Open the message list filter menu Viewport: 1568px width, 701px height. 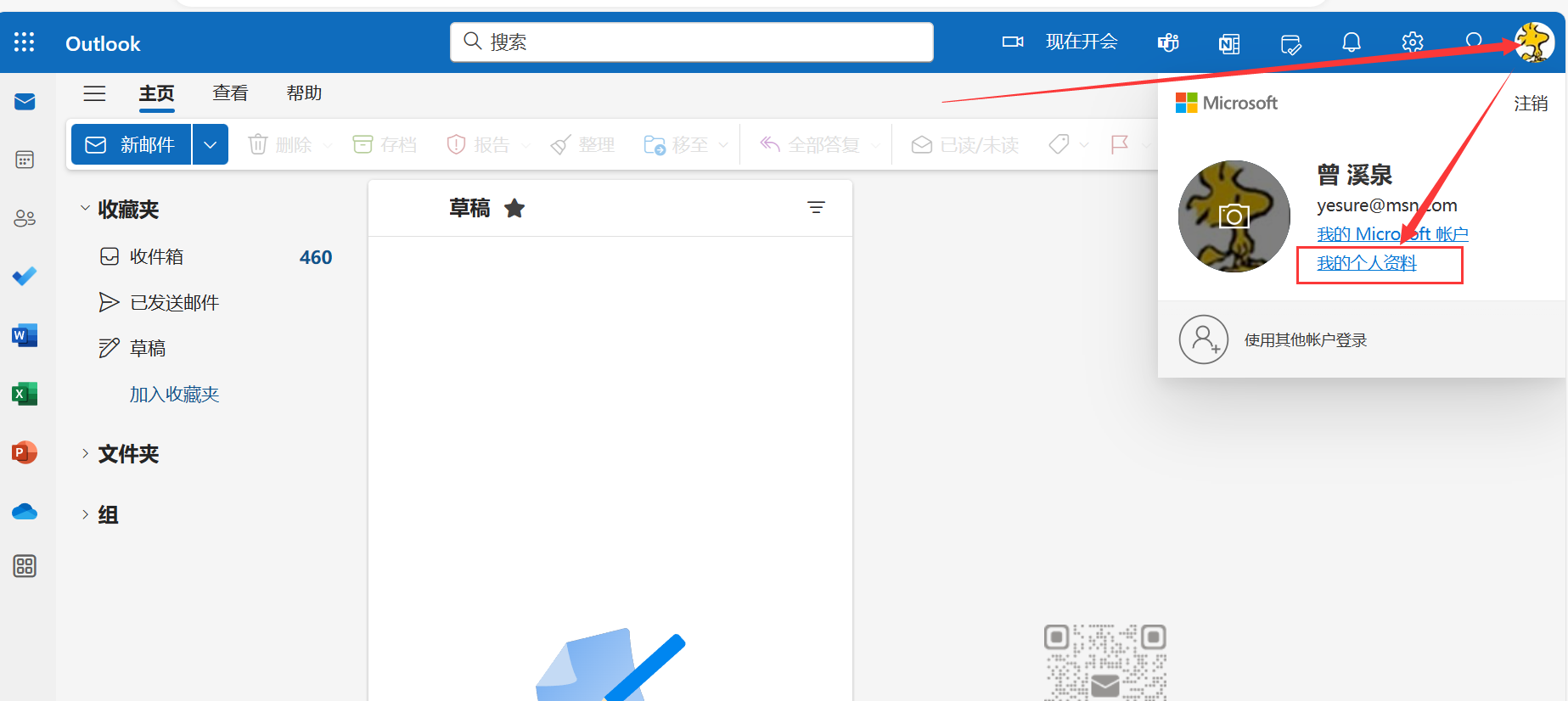(x=816, y=208)
